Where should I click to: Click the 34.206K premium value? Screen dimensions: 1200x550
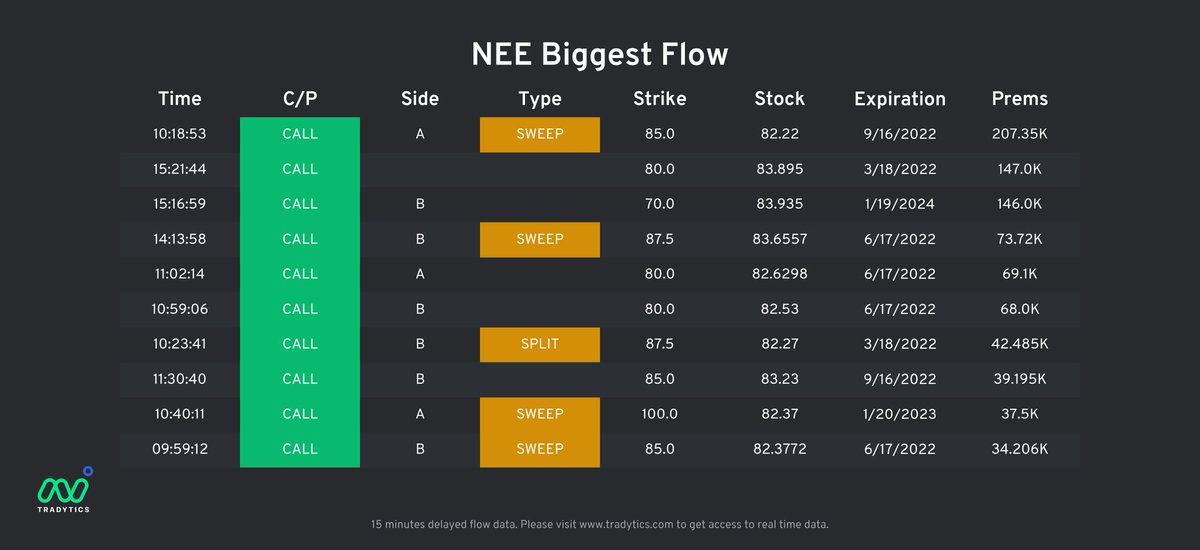(1020, 449)
